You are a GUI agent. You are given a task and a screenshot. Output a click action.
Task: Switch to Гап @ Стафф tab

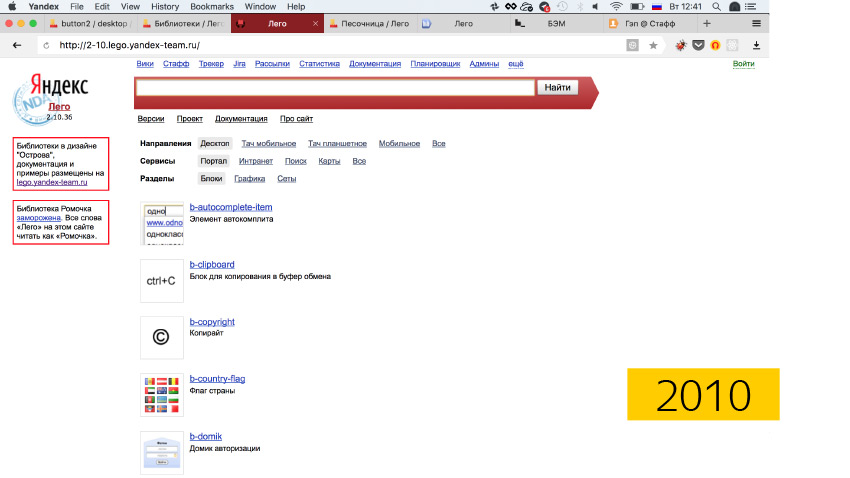(x=649, y=23)
